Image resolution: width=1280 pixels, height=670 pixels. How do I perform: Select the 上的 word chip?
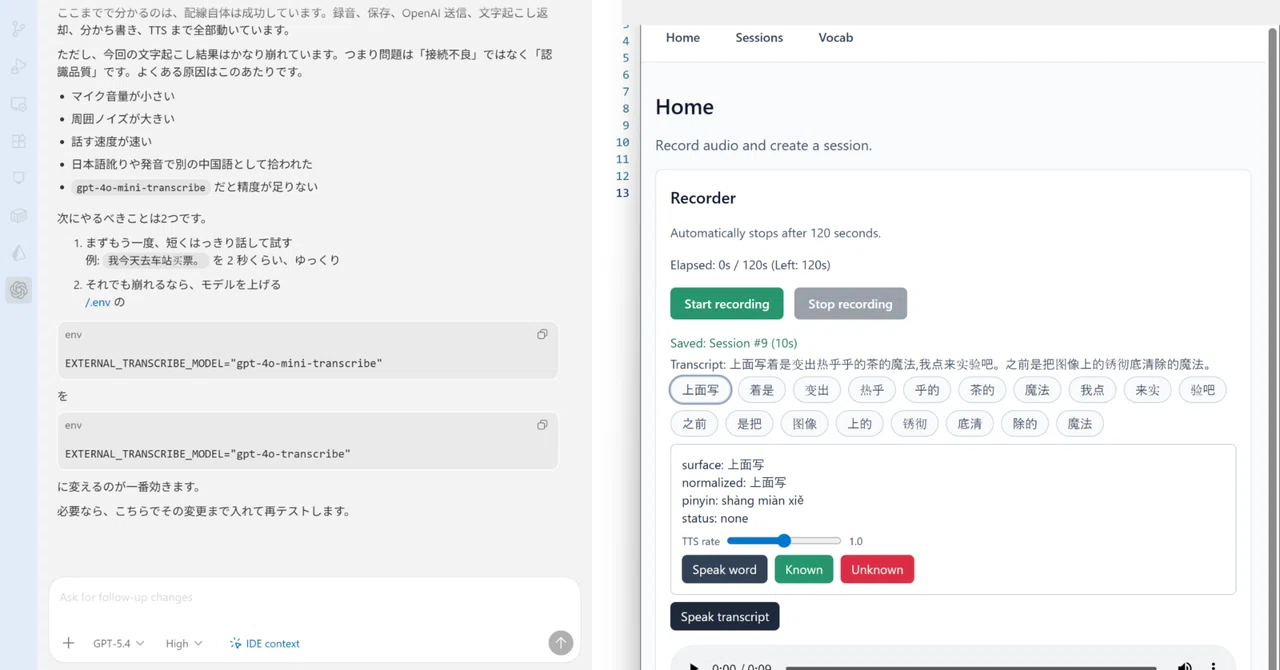tap(859, 424)
